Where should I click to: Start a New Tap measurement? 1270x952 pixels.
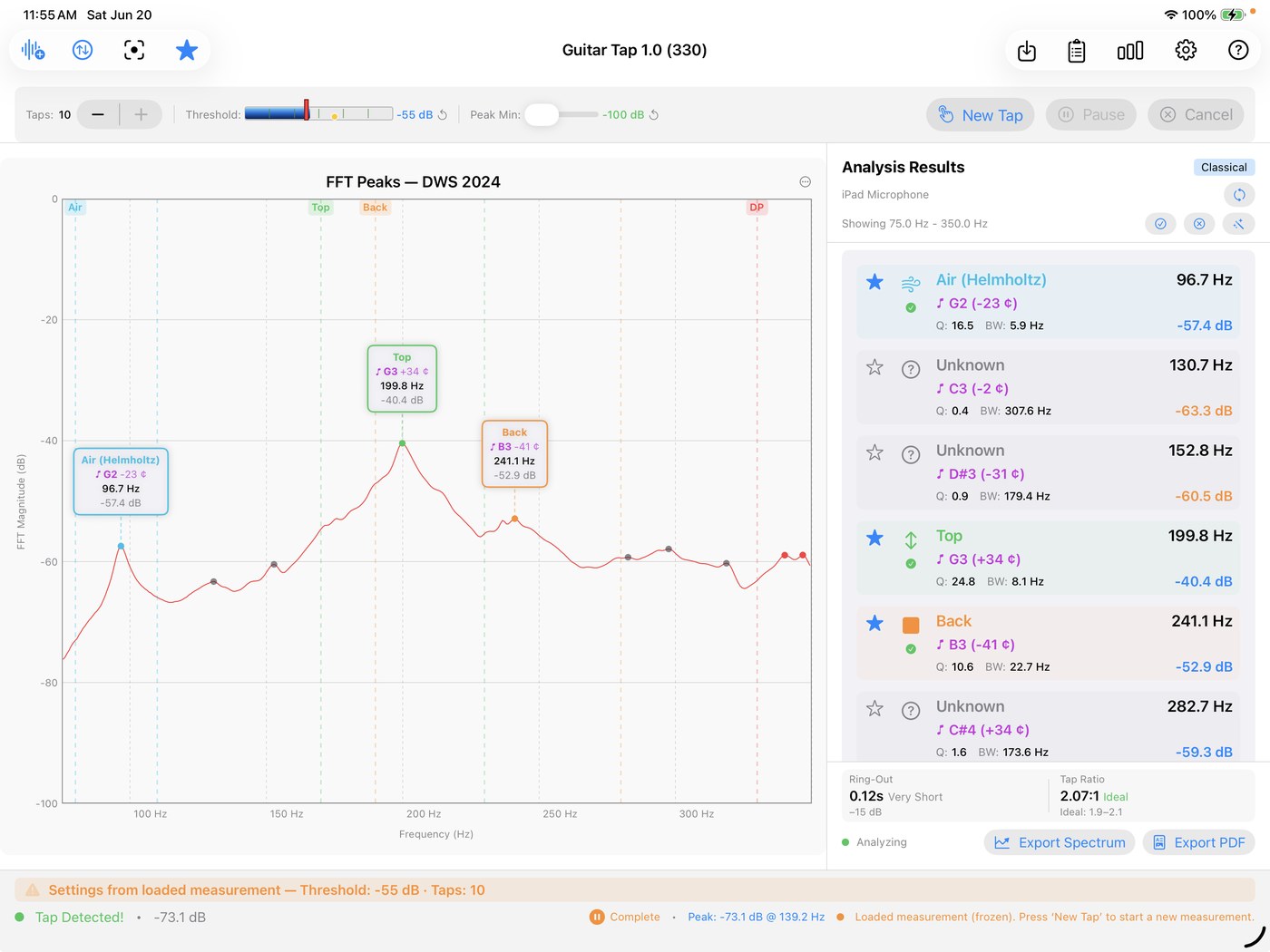(980, 115)
